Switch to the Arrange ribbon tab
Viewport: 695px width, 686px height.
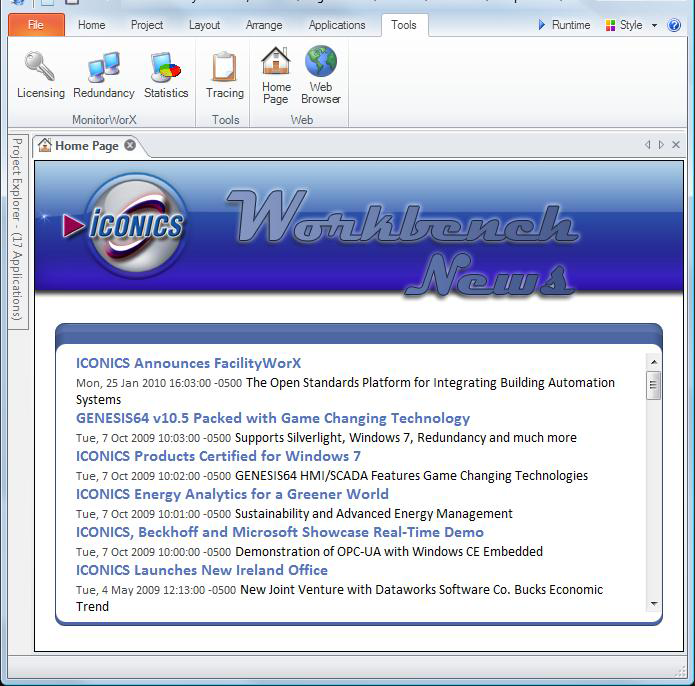(x=264, y=25)
